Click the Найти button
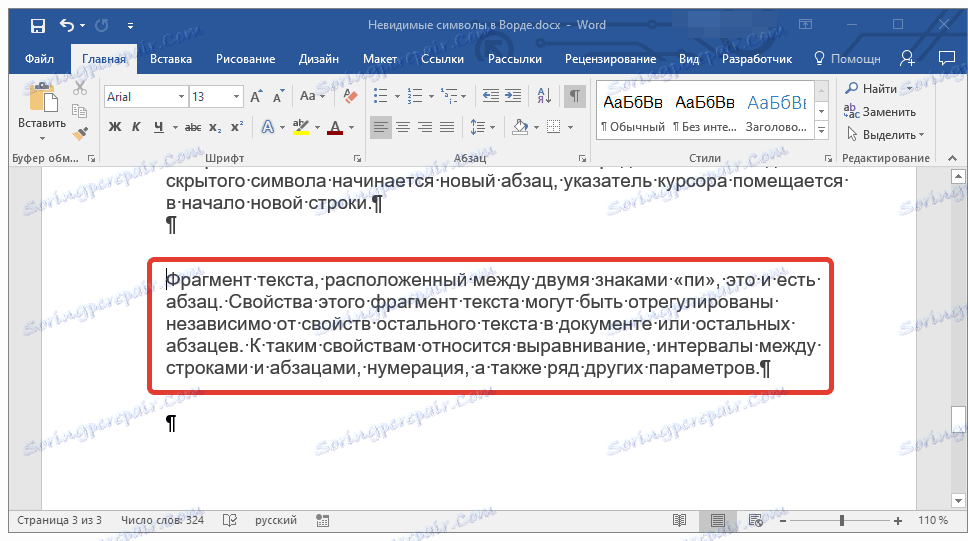Viewport: 968px width, 541px height. coord(872,89)
